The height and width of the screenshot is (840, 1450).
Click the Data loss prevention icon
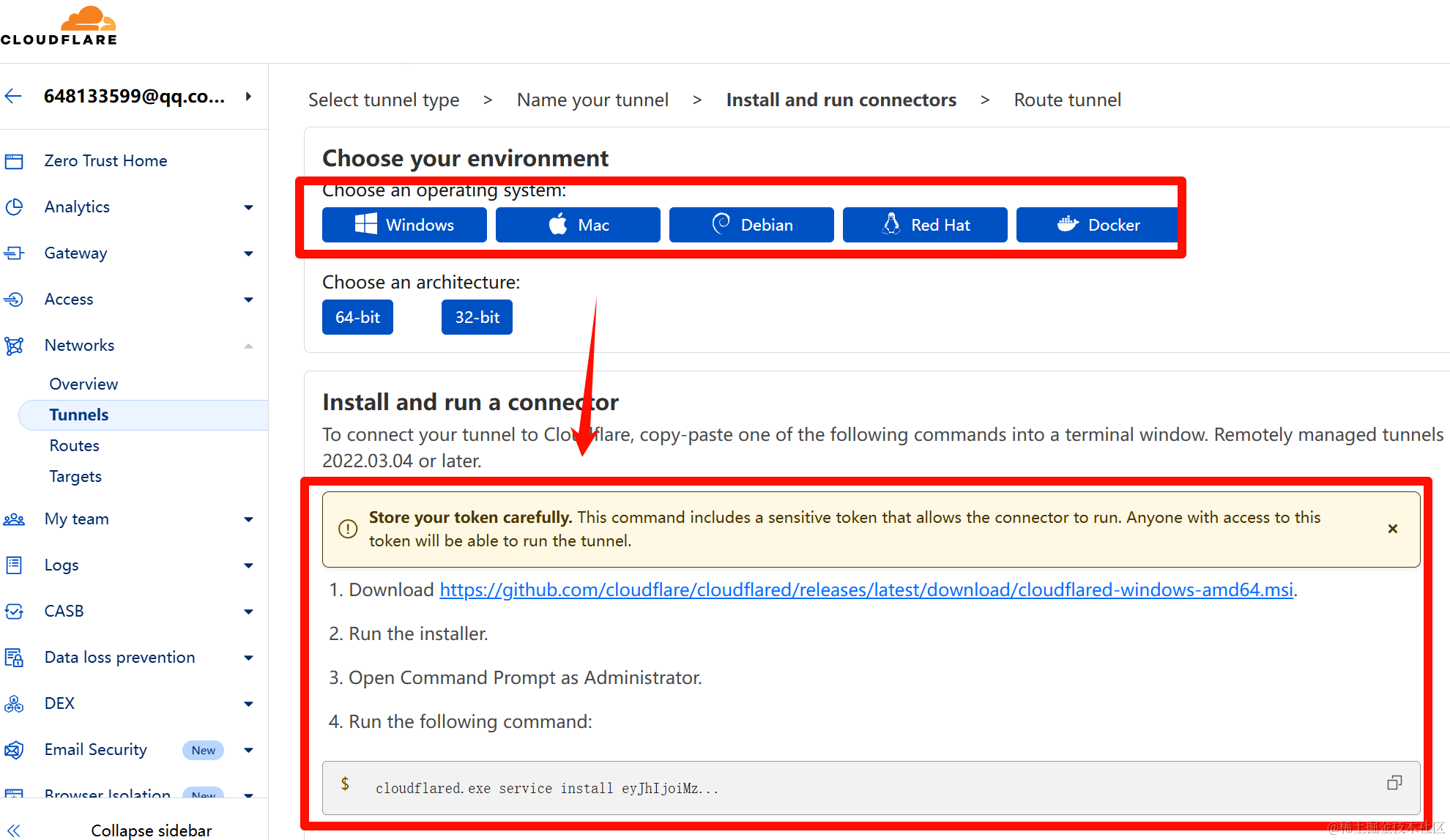14,658
